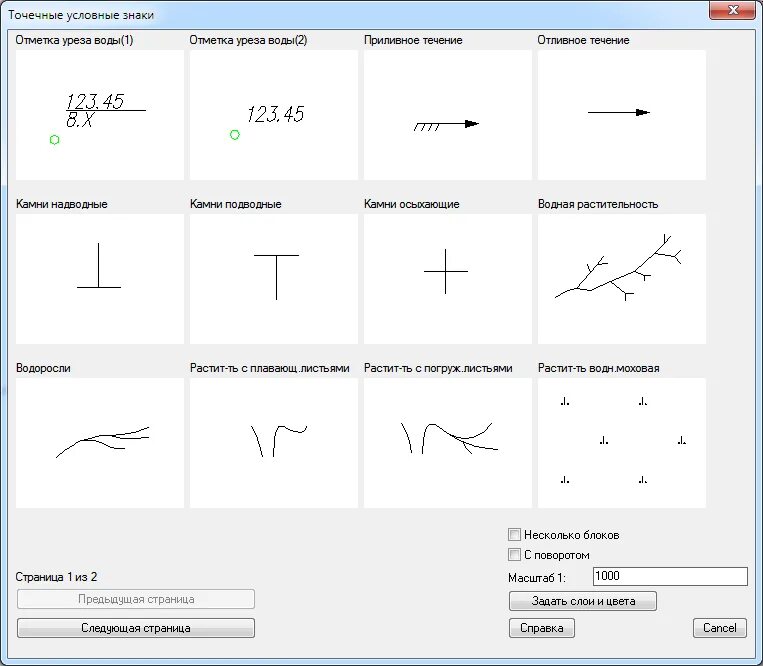Enable the Несколько блоков checkbox
Viewport: 763px width, 666px height.
(x=514, y=535)
